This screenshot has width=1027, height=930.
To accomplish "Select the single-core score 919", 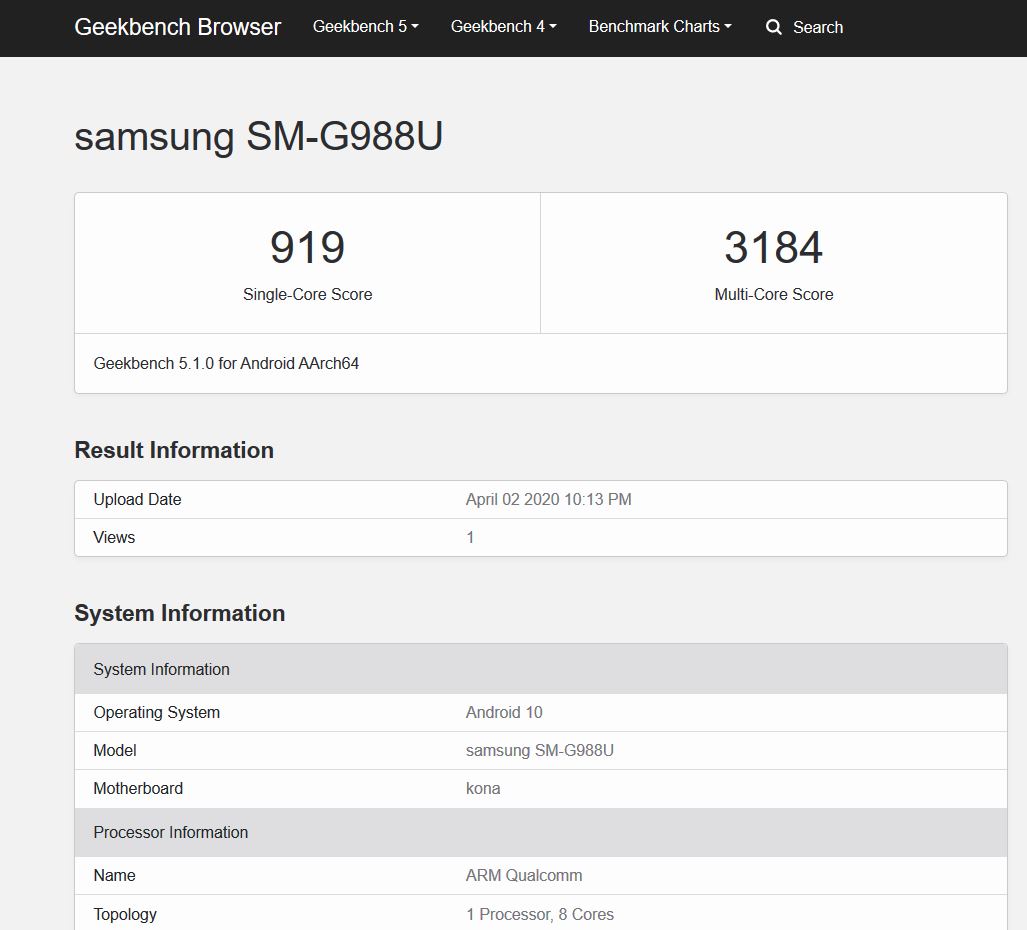I will tap(307, 248).
